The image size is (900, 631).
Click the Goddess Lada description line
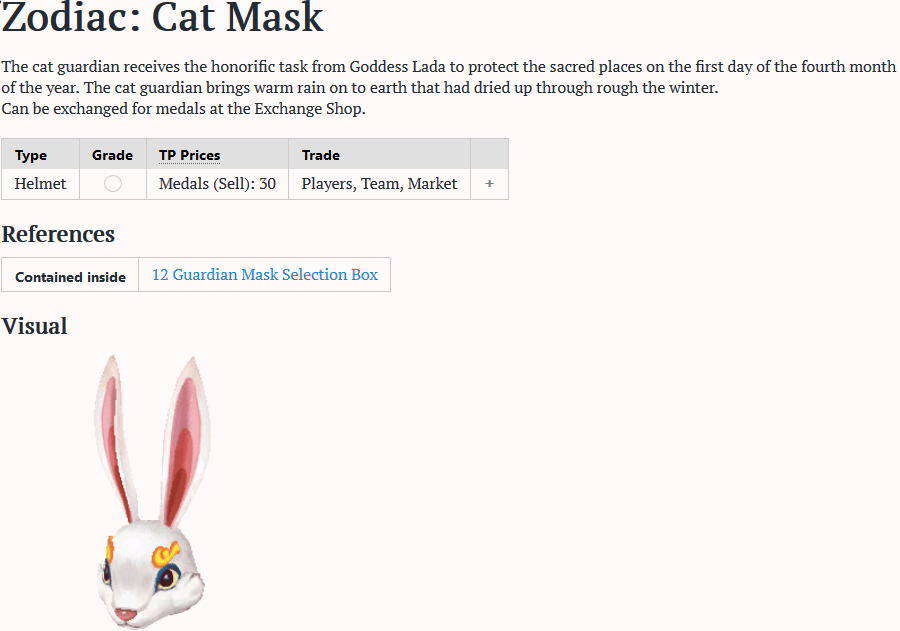click(x=448, y=67)
